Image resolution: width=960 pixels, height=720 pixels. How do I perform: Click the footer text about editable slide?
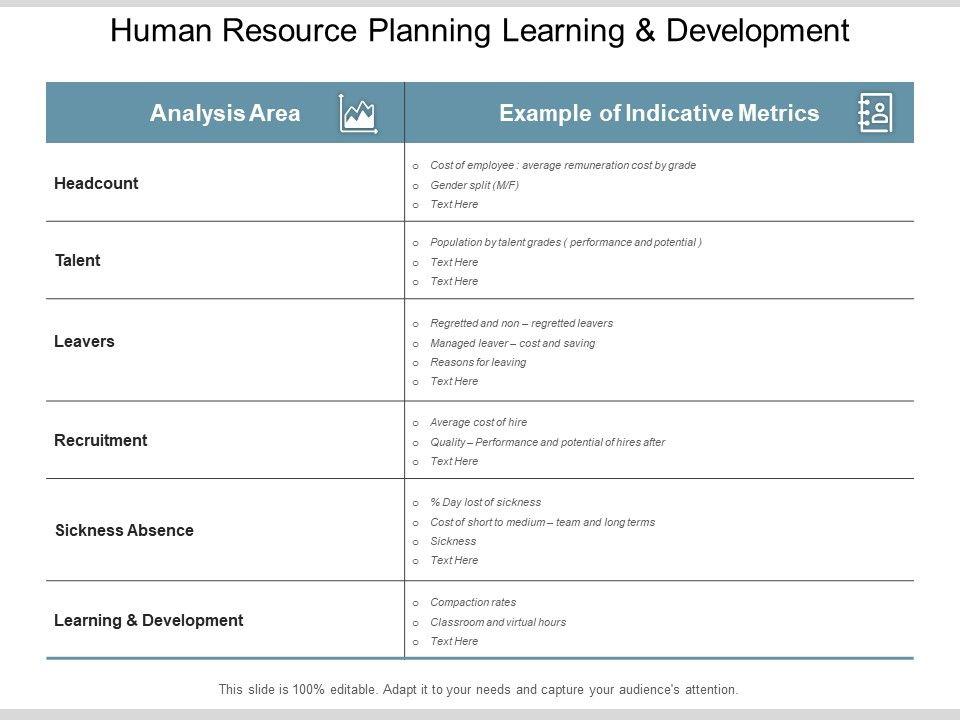point(478,689)
